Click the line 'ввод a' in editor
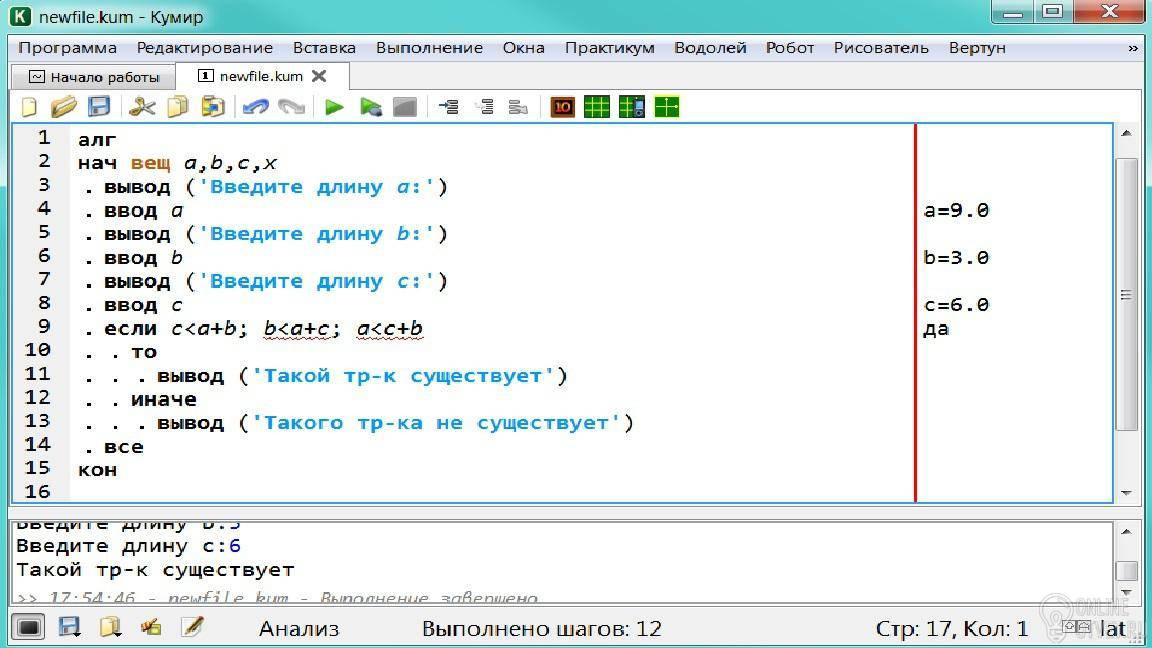This screenshot has width=1152, height=648. (143, 211)
